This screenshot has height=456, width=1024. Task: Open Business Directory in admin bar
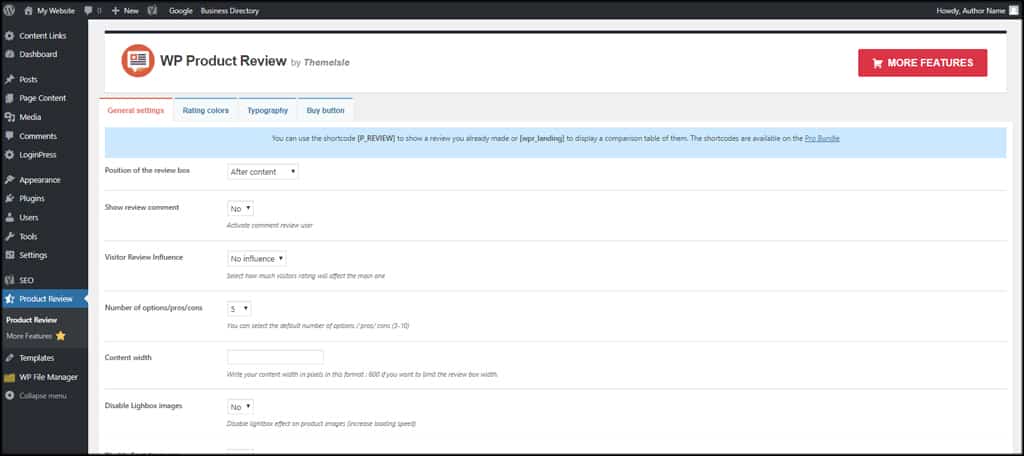point(230,11)
